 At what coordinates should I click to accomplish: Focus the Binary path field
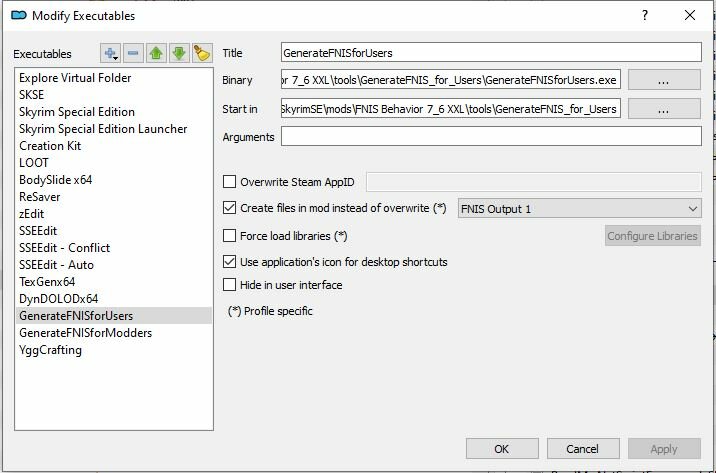pyautogui.click(x=451, y=80)
